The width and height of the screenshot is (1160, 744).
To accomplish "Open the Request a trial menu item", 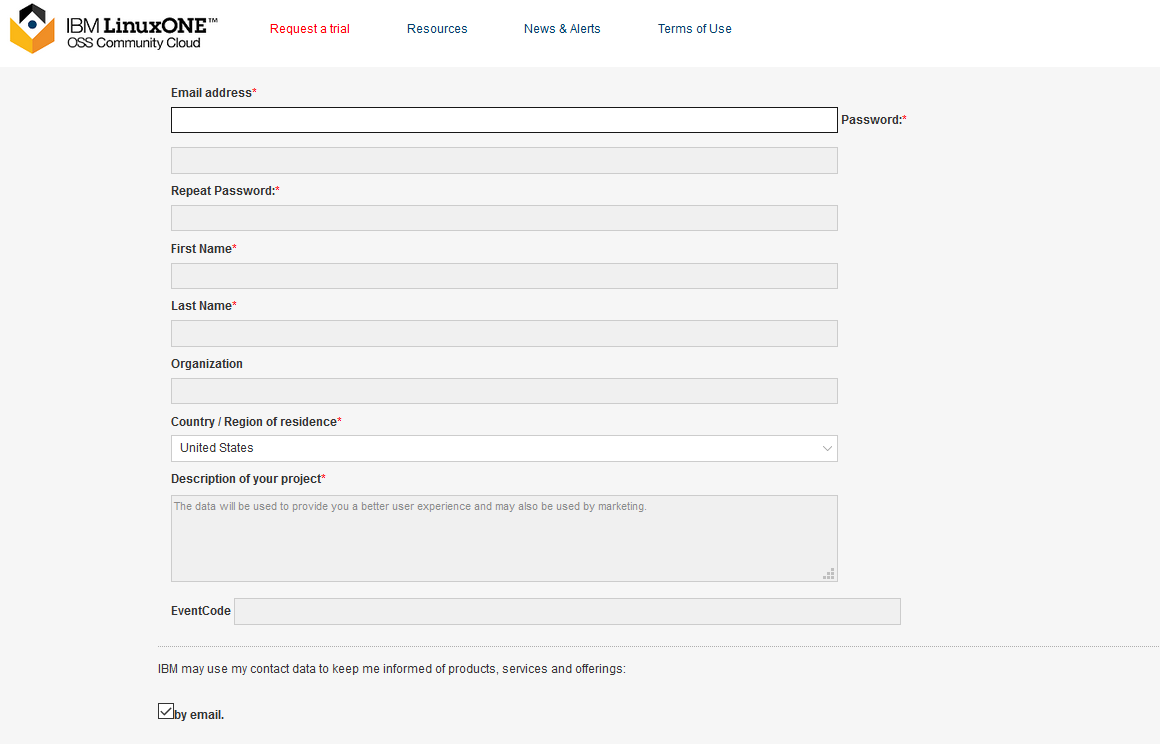I will pos(309,29).
